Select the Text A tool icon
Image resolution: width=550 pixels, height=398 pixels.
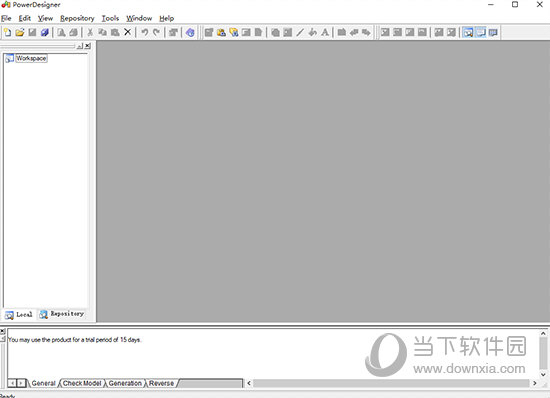click(x=325, y=32)
